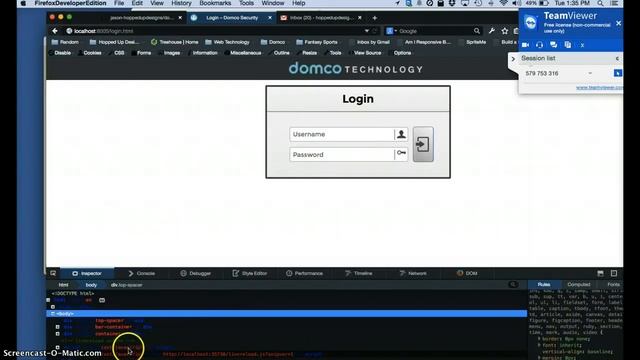The width and height of the screenshot is (640, 360).
Task: Click the bookmark star icon
Action: tap(505, 31)
